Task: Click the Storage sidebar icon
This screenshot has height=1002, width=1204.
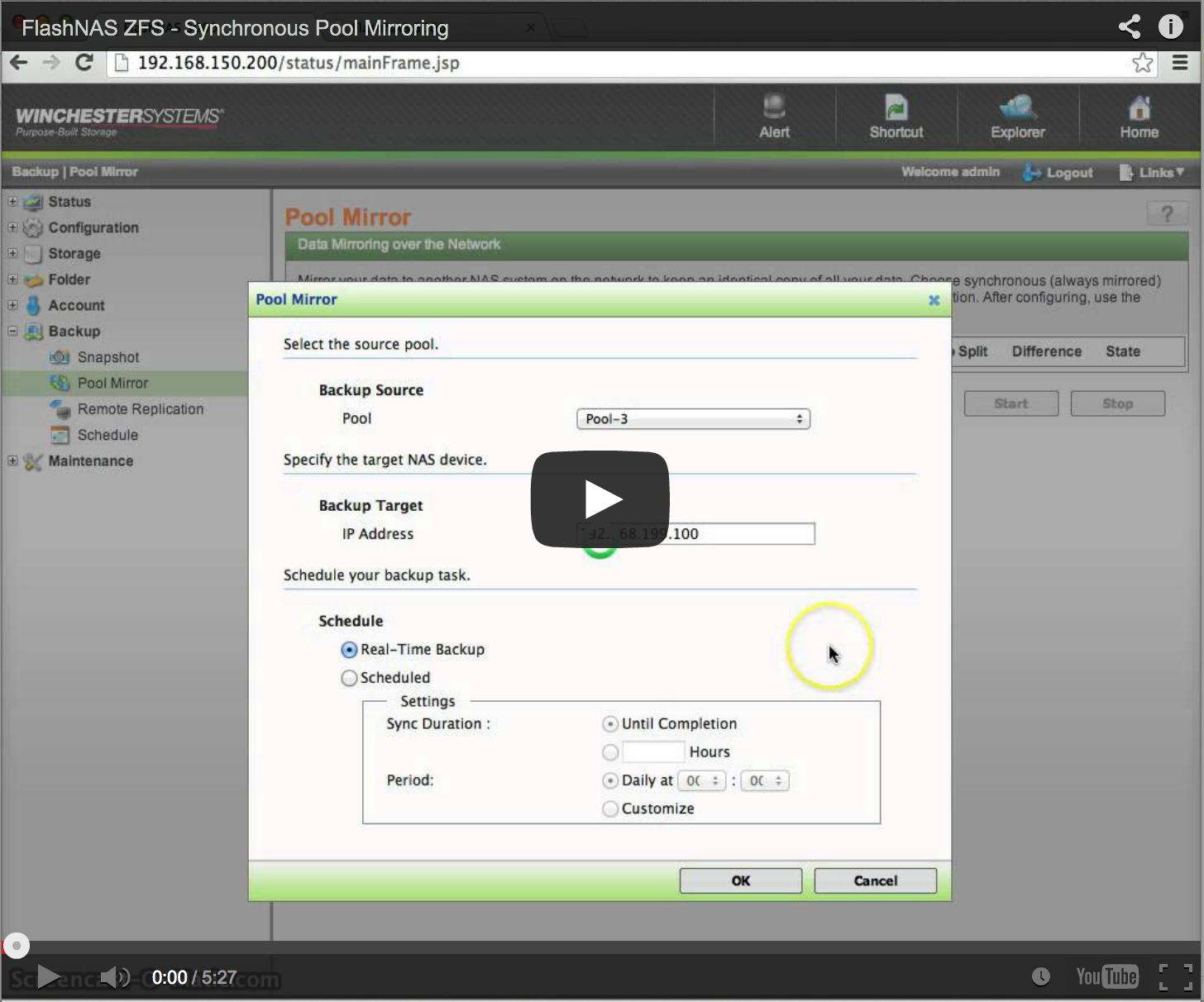Action: point(33,254)
